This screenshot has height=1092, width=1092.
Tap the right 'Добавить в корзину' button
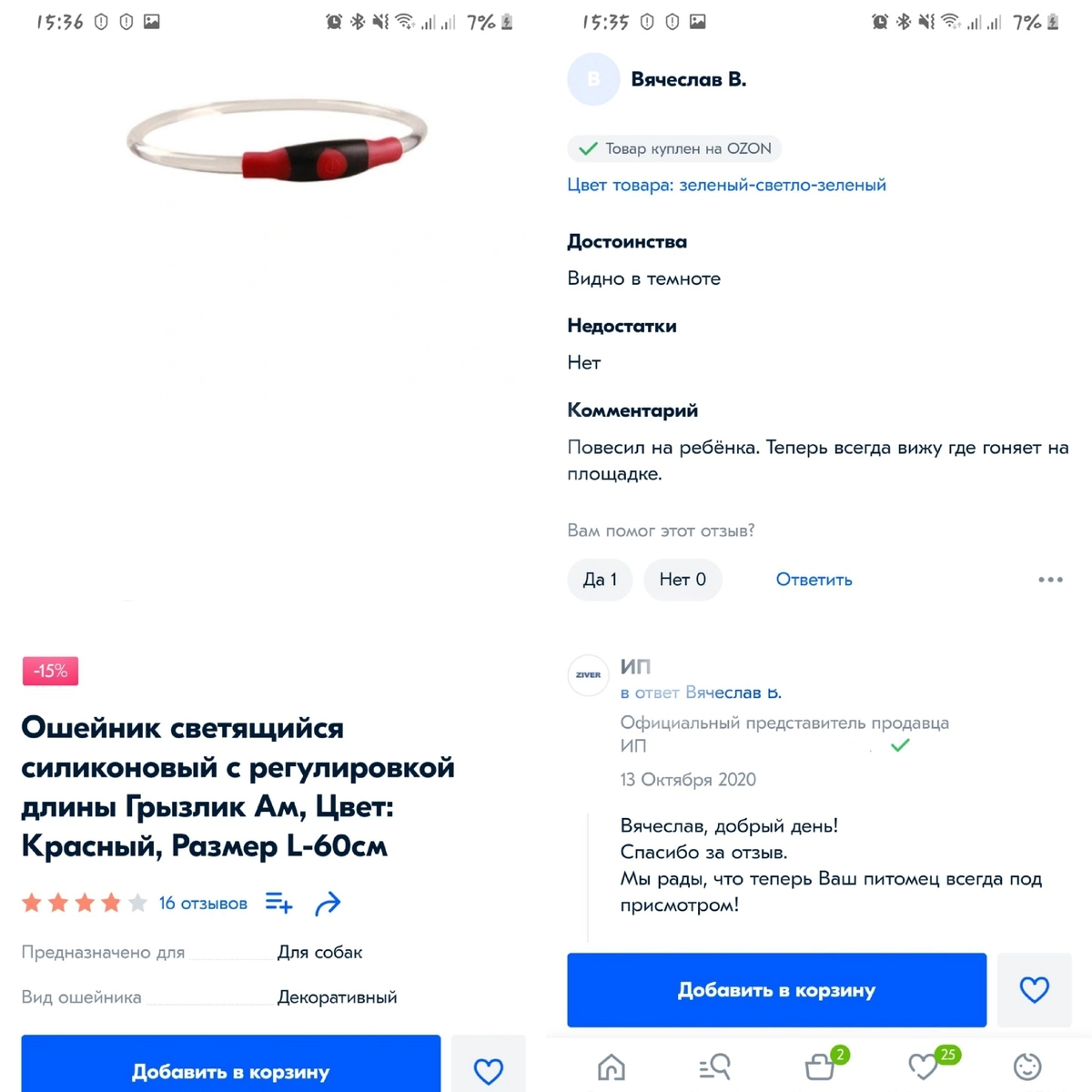point(777,990)
